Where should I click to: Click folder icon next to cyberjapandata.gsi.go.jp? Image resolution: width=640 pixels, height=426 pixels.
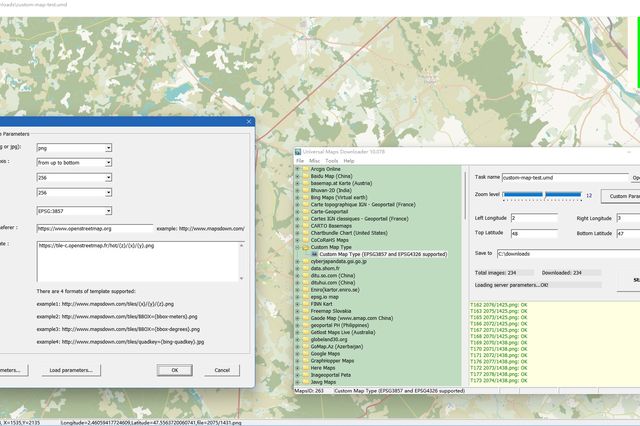(306, 262)
